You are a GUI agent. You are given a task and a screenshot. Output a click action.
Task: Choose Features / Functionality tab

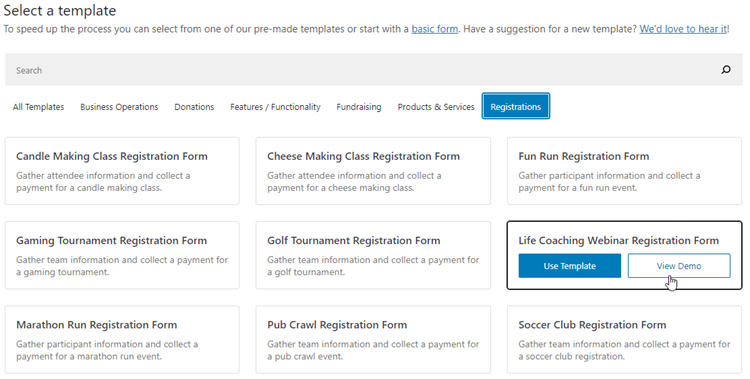pyautogui.click(x=275, y=107)
